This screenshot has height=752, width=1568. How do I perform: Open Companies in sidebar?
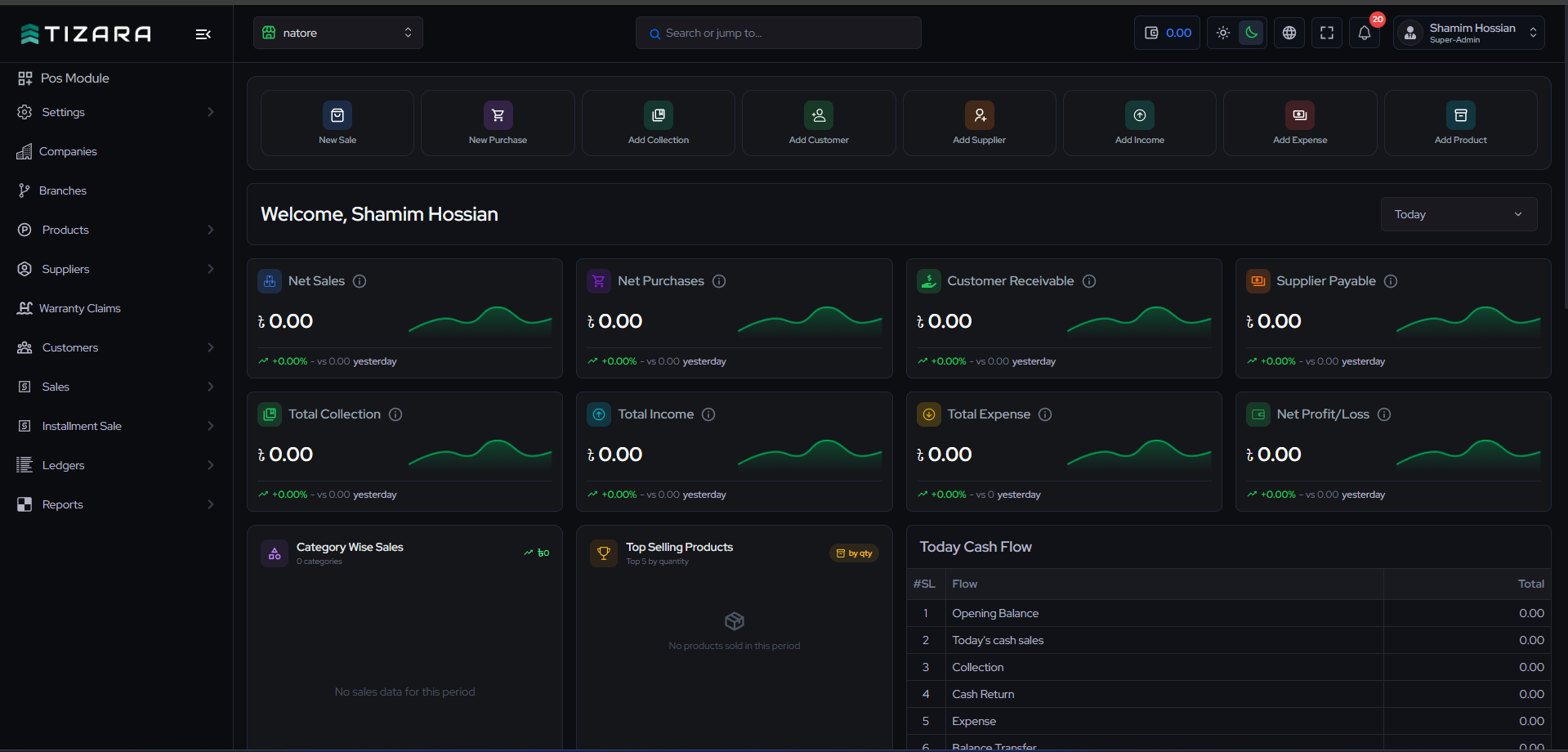tap(116, 151)
